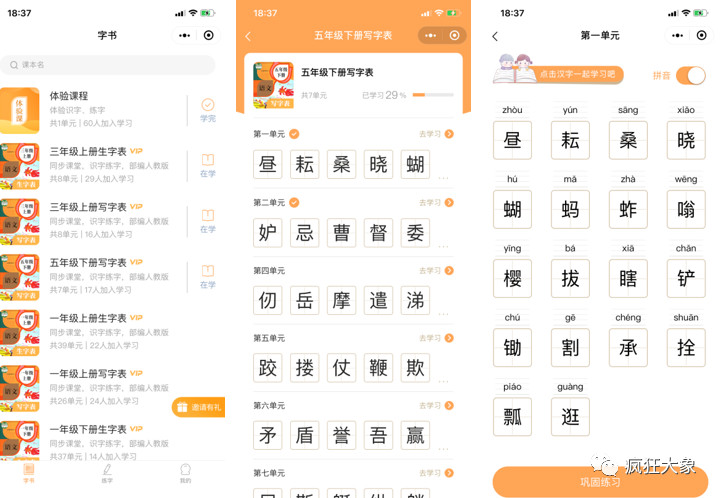
Task: Go back from 五年级下册写字表 page
Action: pyautogui.click(x=248, y=36)
